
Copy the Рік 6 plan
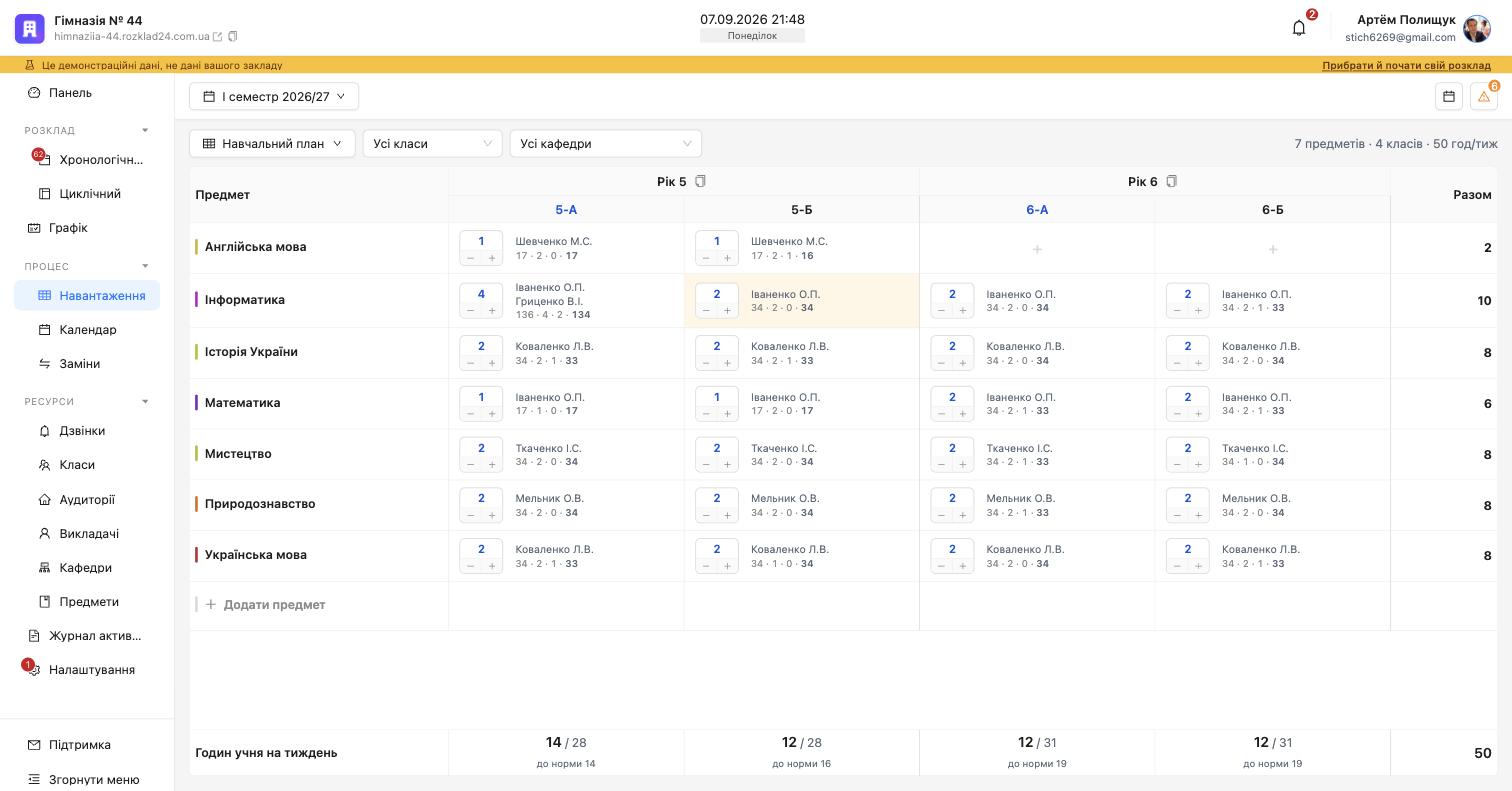tap(1171, 181)
